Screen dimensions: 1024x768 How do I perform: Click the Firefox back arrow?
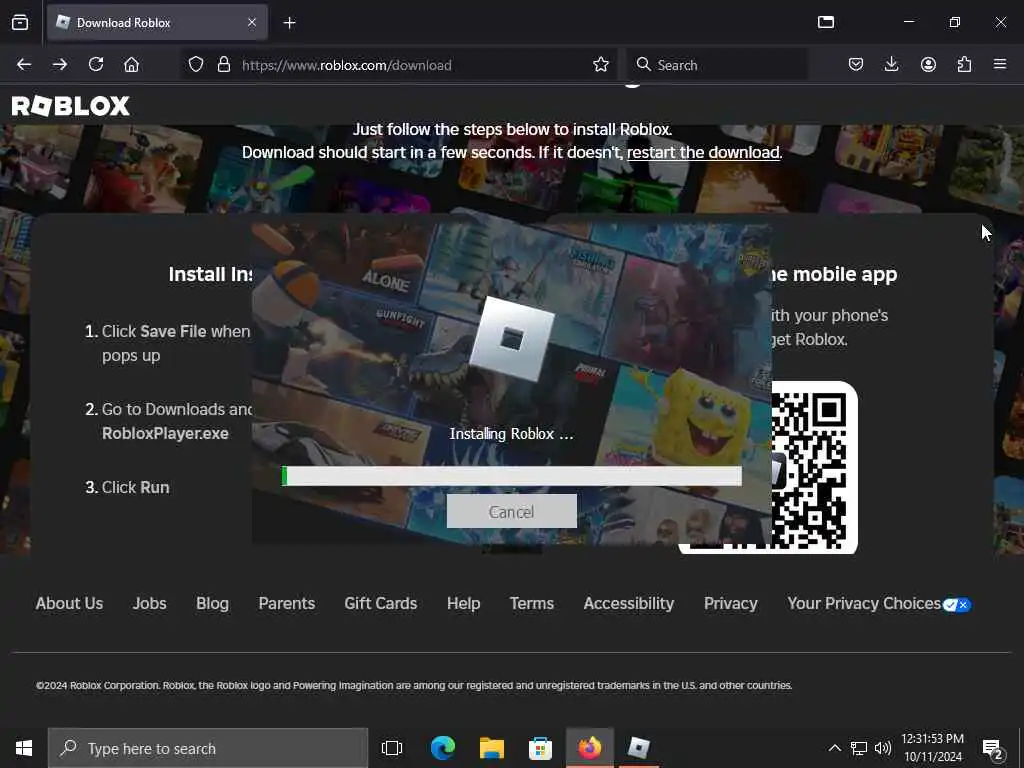(x=24, y=65)
